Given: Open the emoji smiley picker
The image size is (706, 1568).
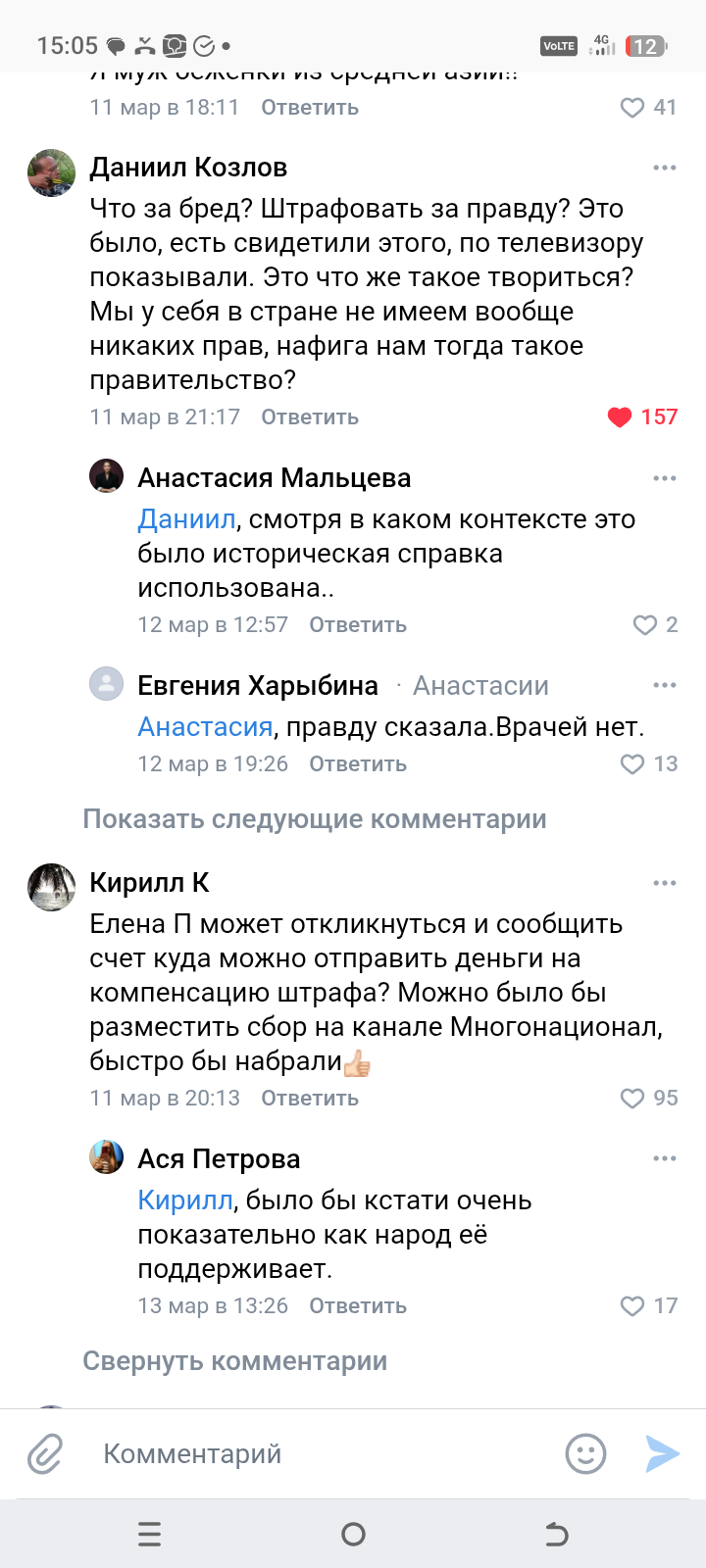Looking at the screenshot, I should (x=585, y=1454).
